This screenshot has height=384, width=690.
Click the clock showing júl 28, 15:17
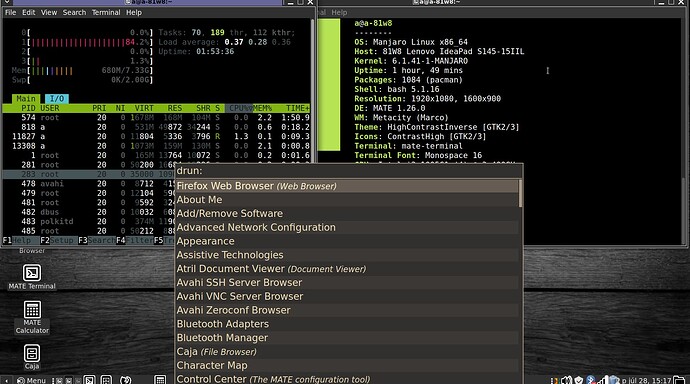click(646, 380)
